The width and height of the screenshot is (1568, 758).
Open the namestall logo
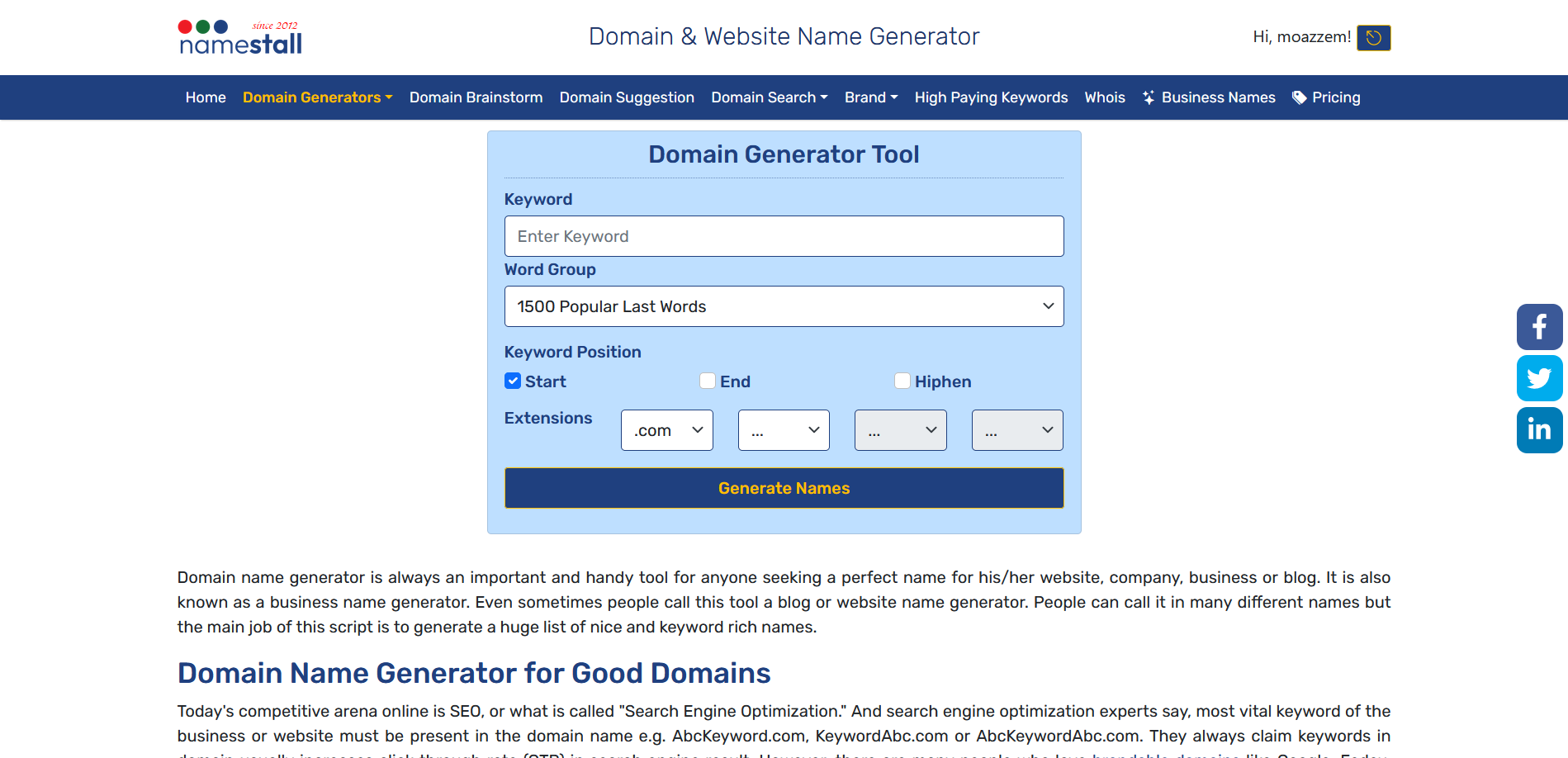239,36
